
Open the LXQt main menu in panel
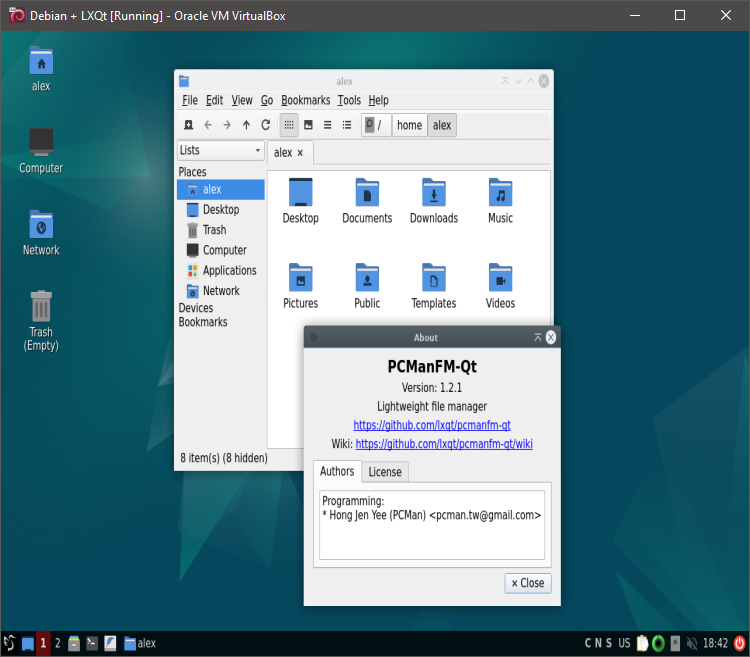pos(9,644)
